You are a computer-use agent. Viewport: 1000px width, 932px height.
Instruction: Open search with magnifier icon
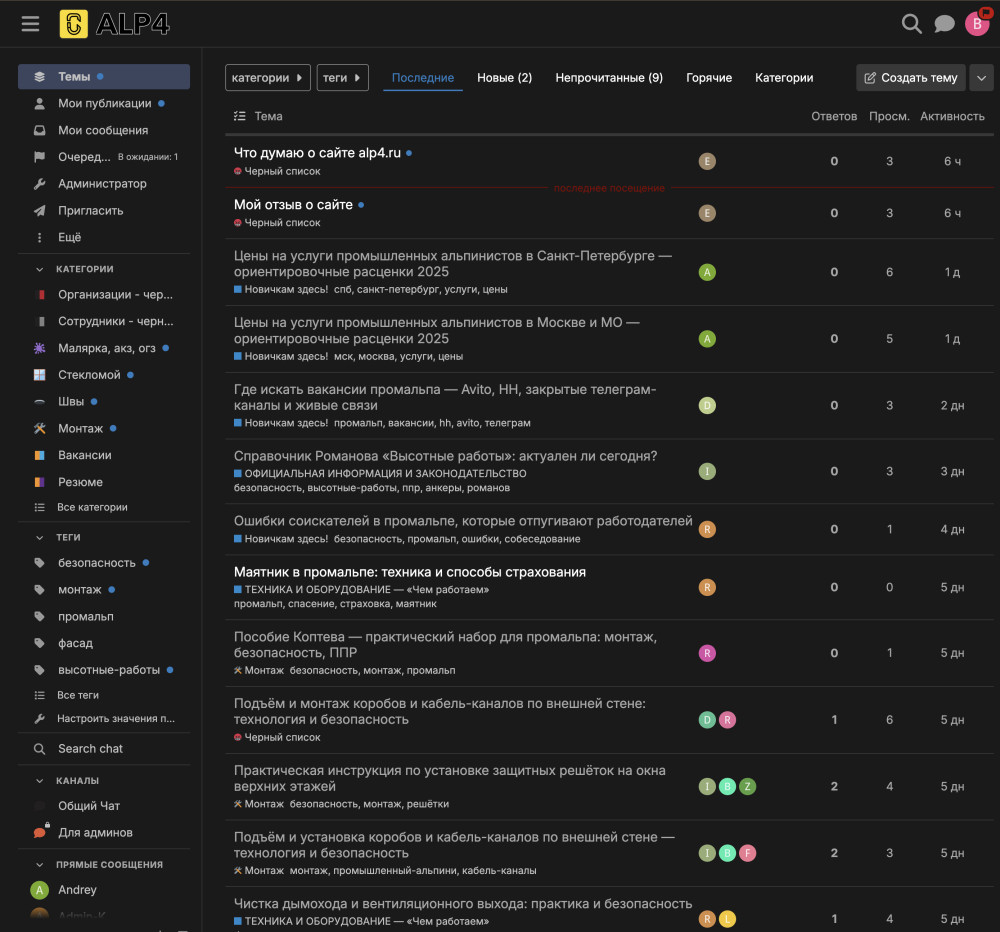(x=911, y=24)
